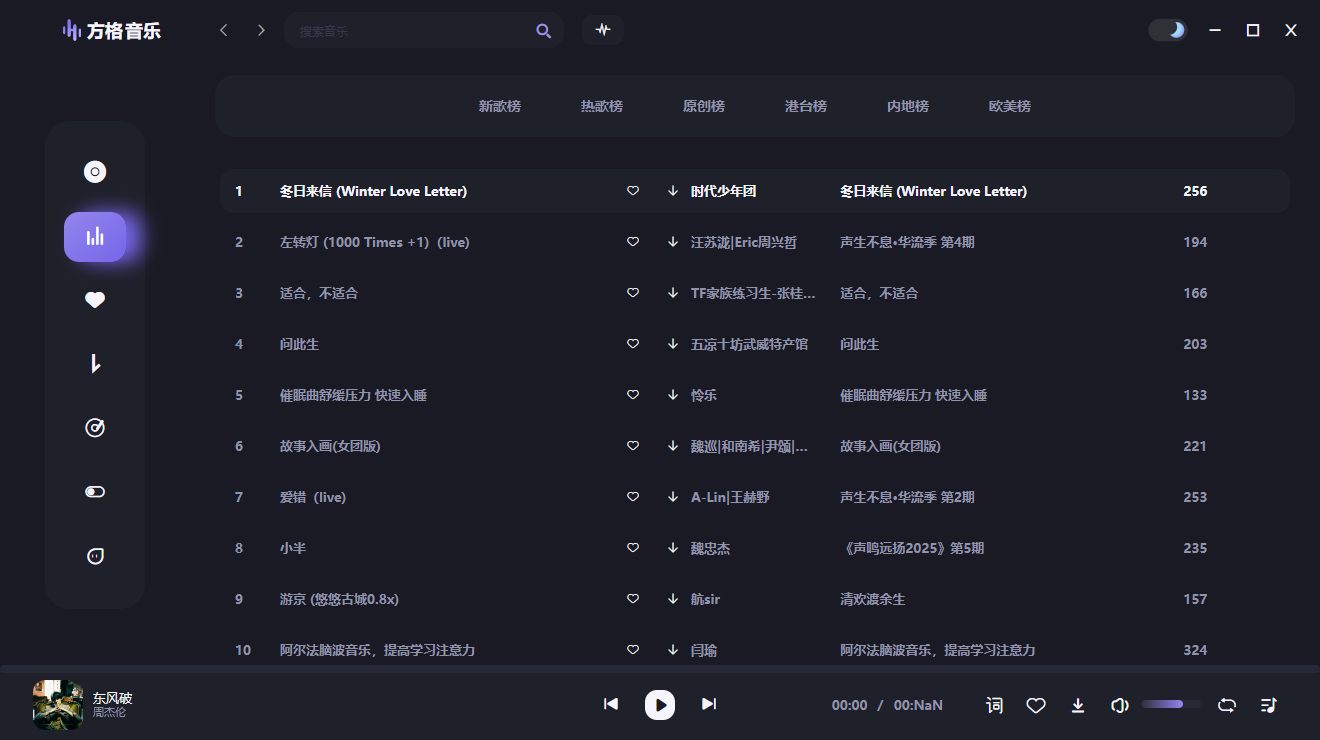
Task: Toggle the dark mode switch
Action: [x=1168, y=30]
